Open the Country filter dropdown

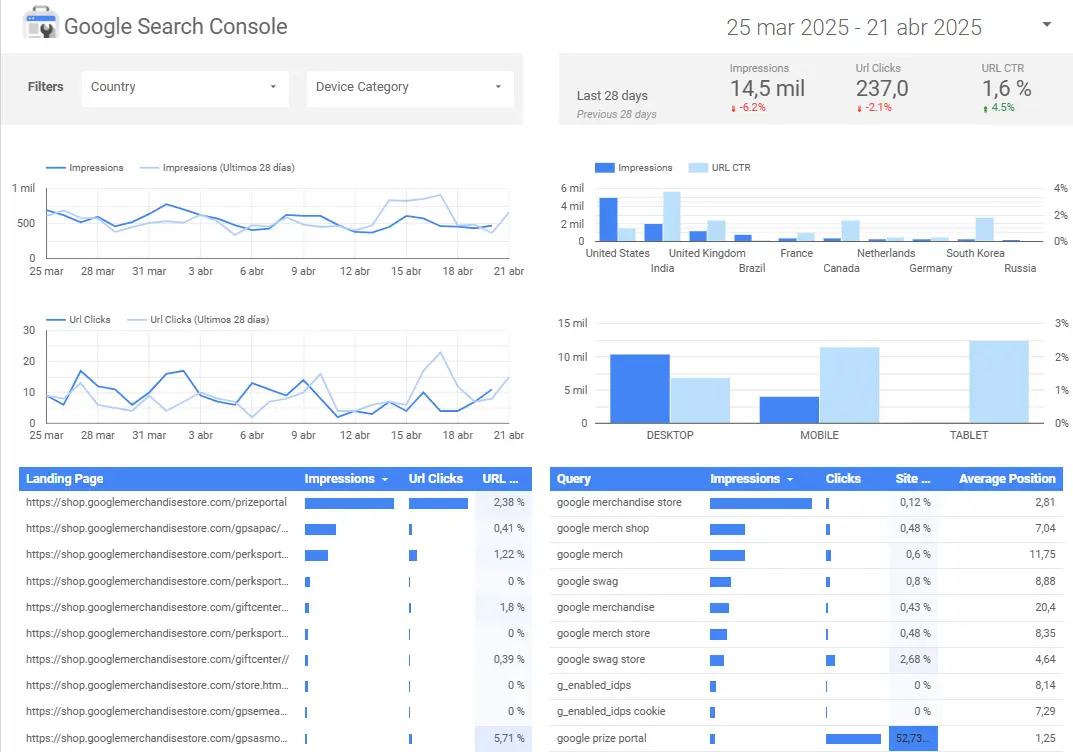185,88
